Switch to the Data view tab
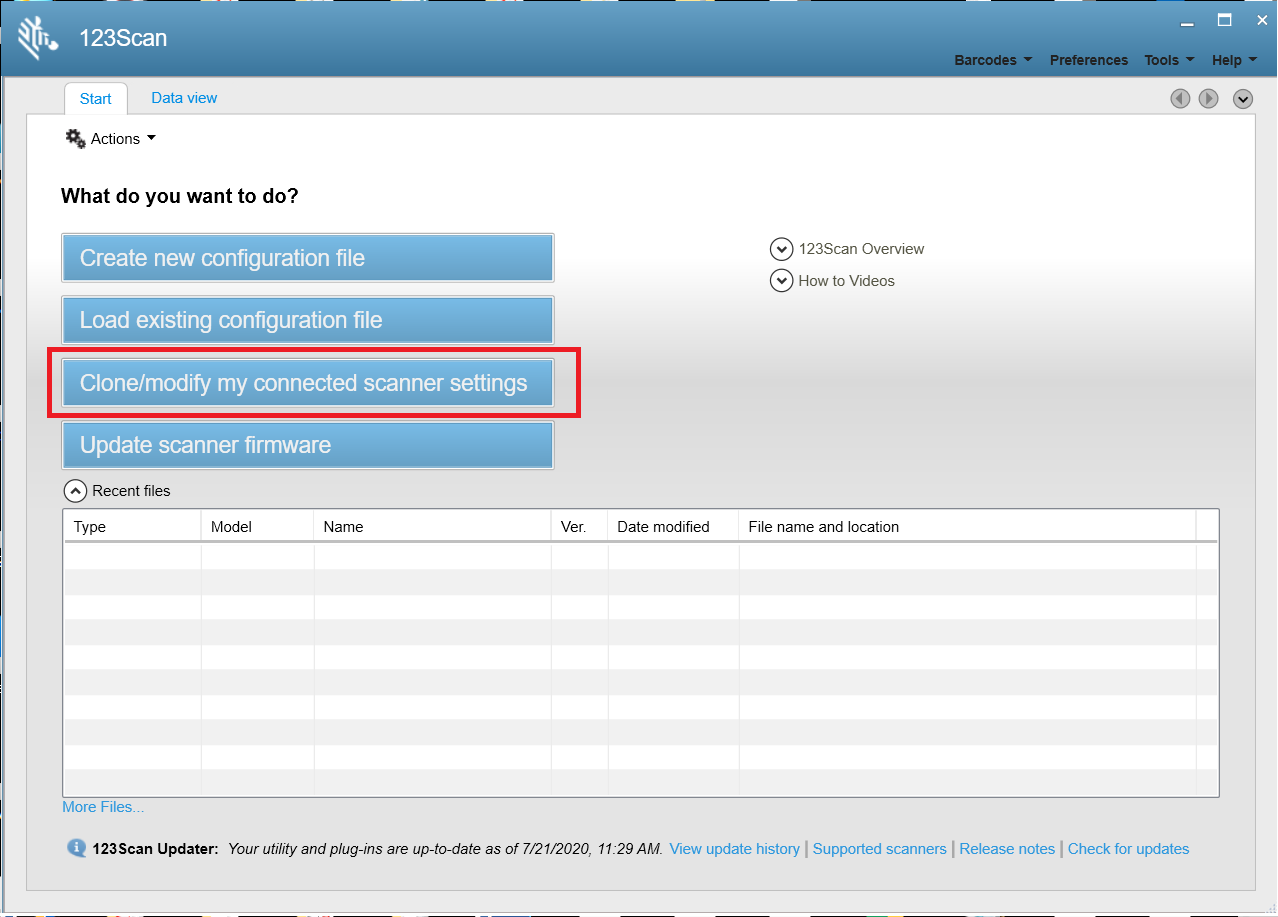Screen dimensions: 1278x917 pos(184,98)
